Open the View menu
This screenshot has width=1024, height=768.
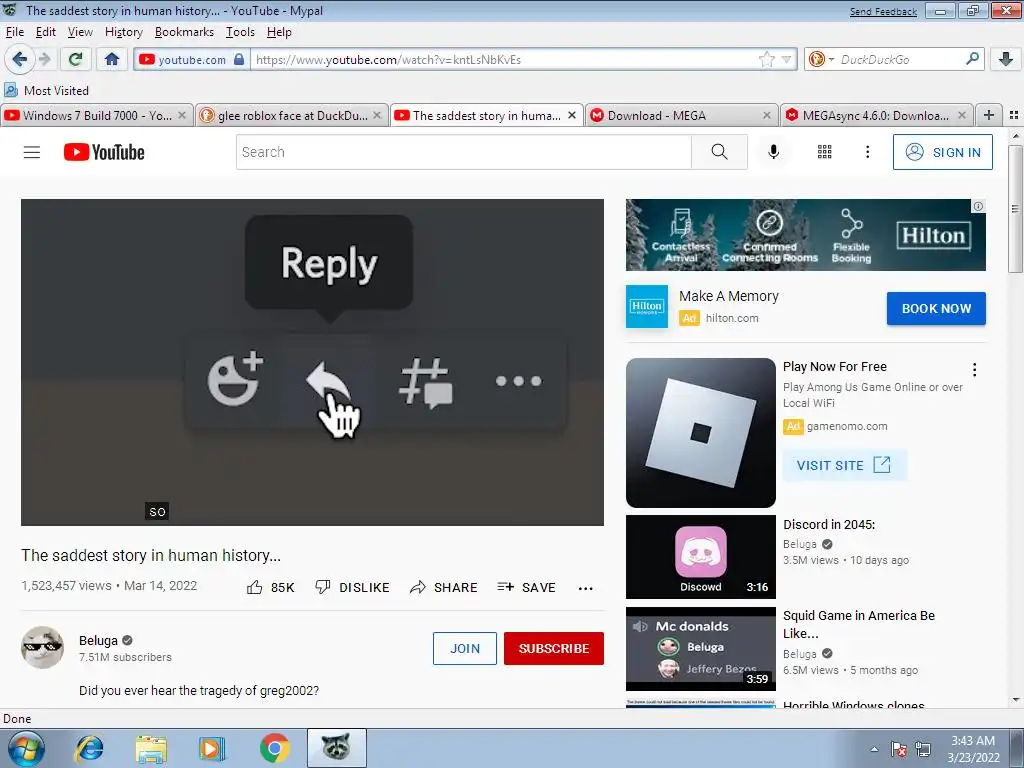coord(80,32)
